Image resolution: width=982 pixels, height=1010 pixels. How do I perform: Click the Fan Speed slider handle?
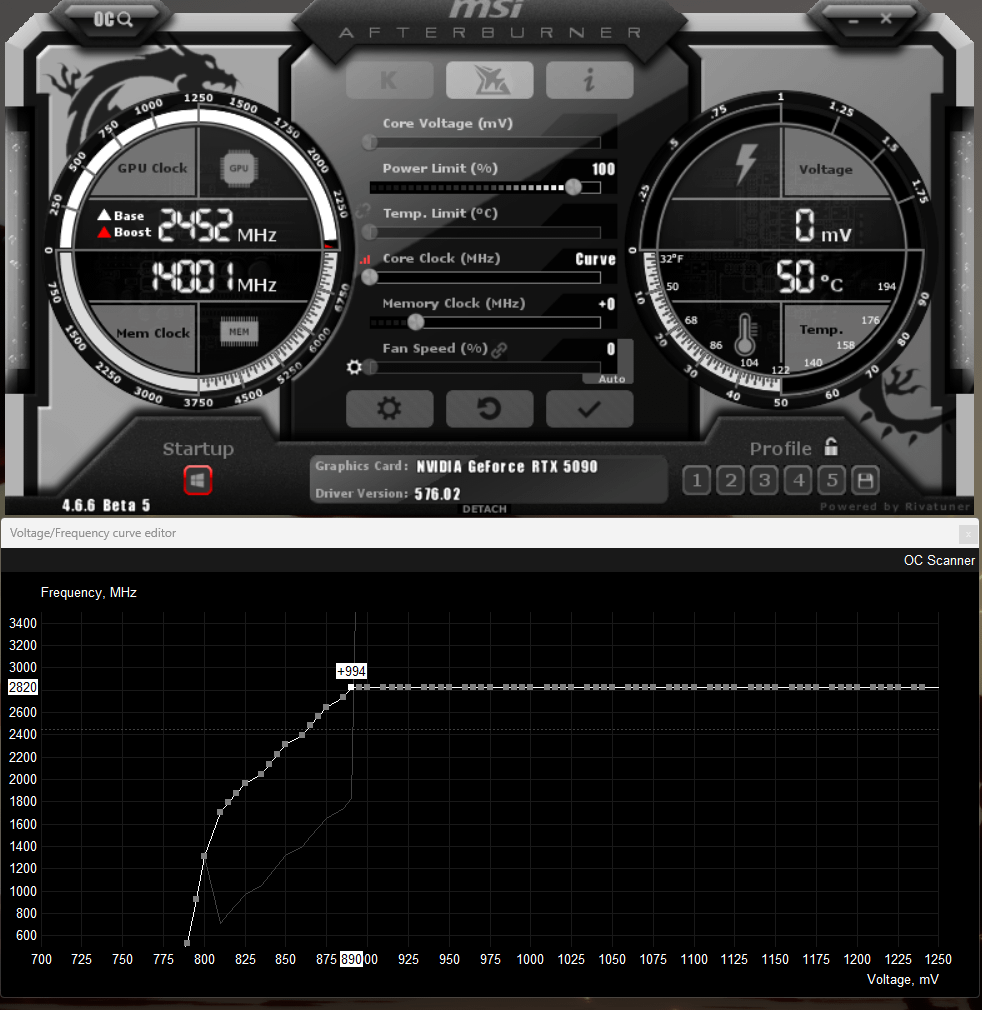(x=370, y=367)
